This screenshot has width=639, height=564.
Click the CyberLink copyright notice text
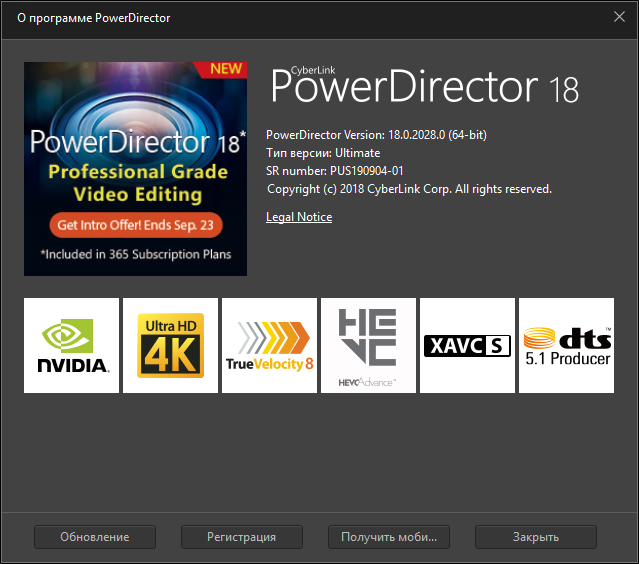point(409,189)
